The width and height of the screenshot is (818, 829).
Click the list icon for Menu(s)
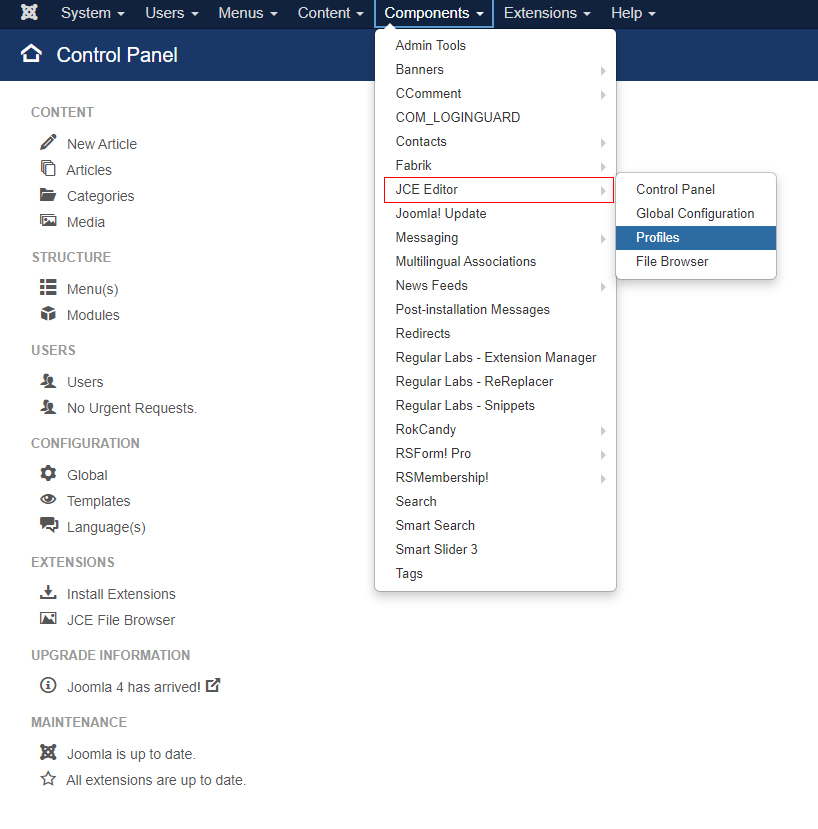(48, 287)
